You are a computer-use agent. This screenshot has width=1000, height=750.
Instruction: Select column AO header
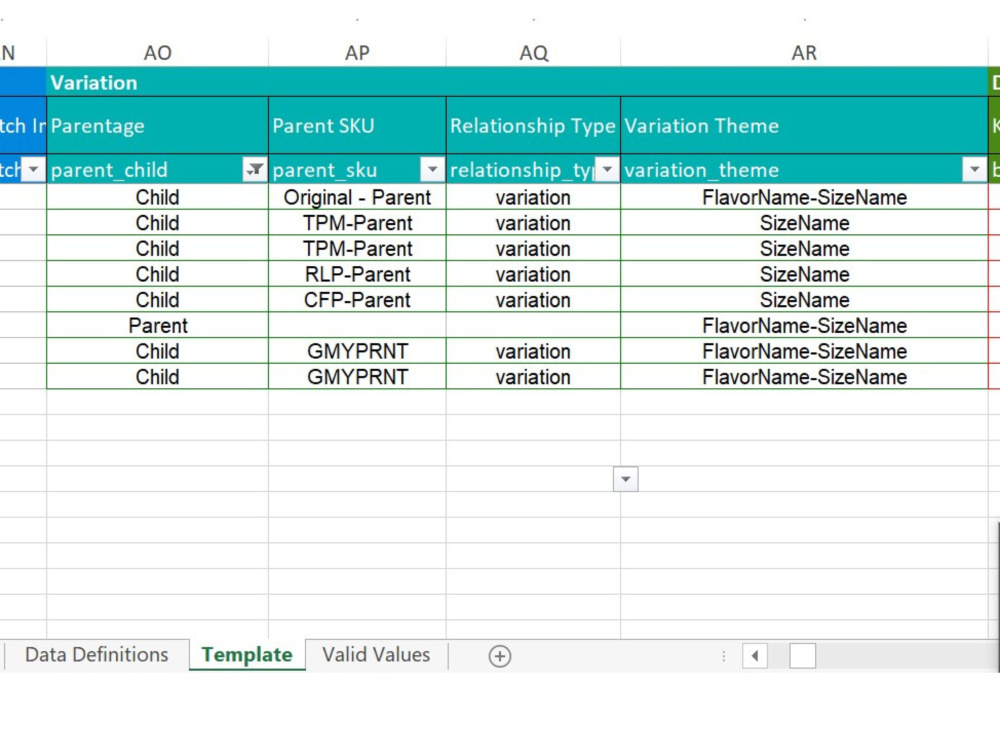tap(158, 52)
